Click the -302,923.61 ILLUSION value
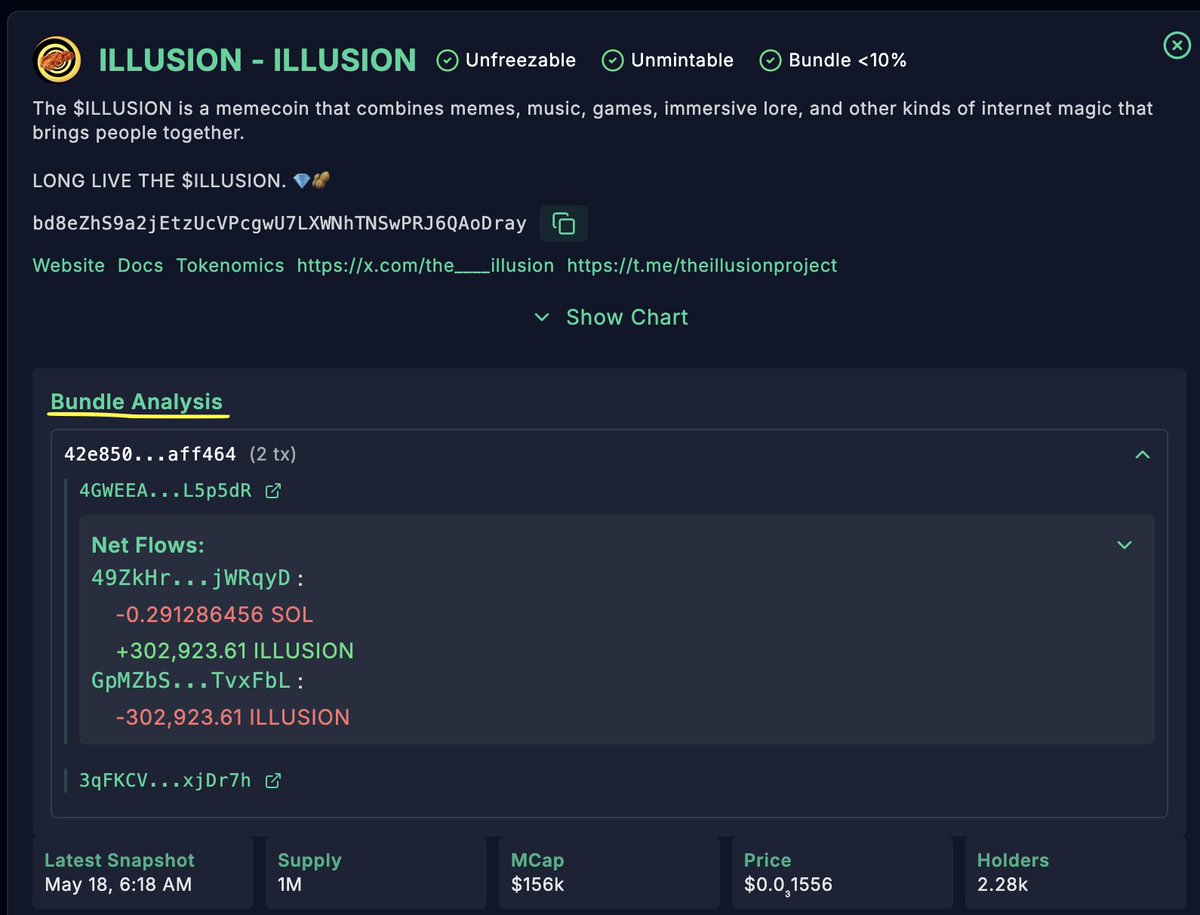This screenshot has height=915, width=1200. (x=233, y=717)
